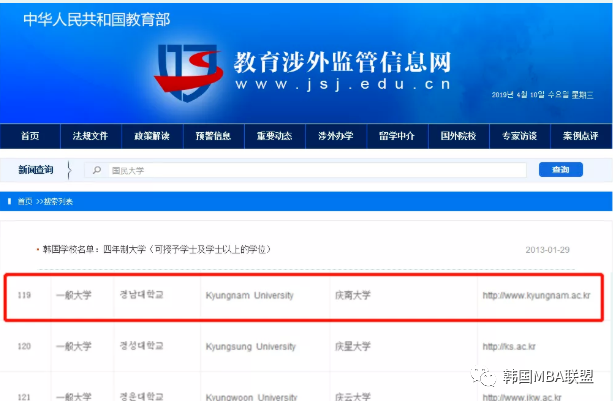This screenshot has width=613, height=401.
Task: Click the blue 查询 search button
Action: tap(561, 170)
